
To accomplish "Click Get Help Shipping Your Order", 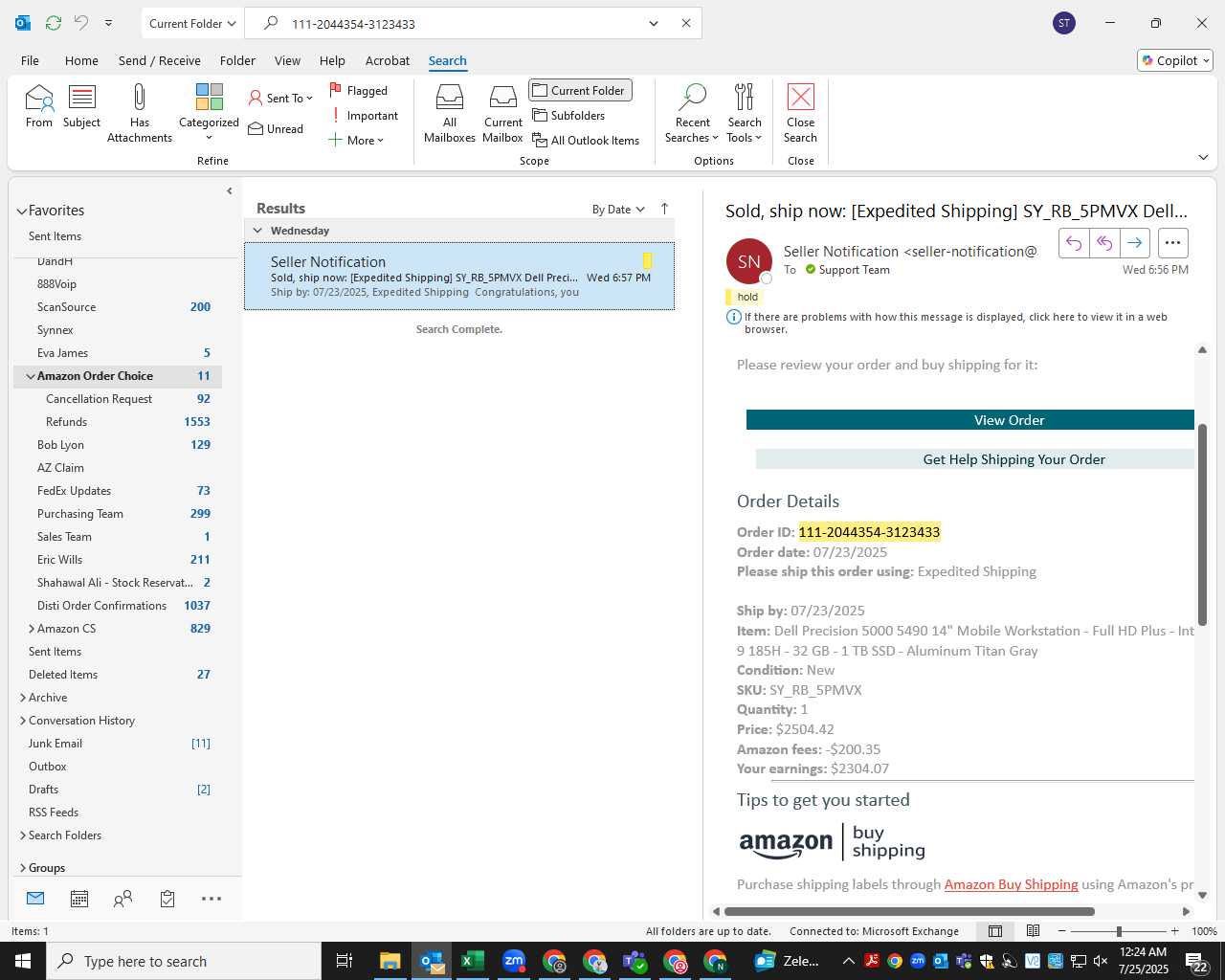I will 975,459.
